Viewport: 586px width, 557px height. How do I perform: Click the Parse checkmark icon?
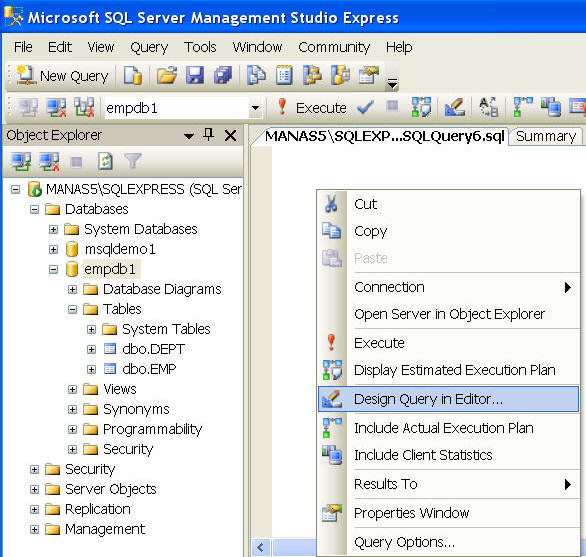[365, 108]
